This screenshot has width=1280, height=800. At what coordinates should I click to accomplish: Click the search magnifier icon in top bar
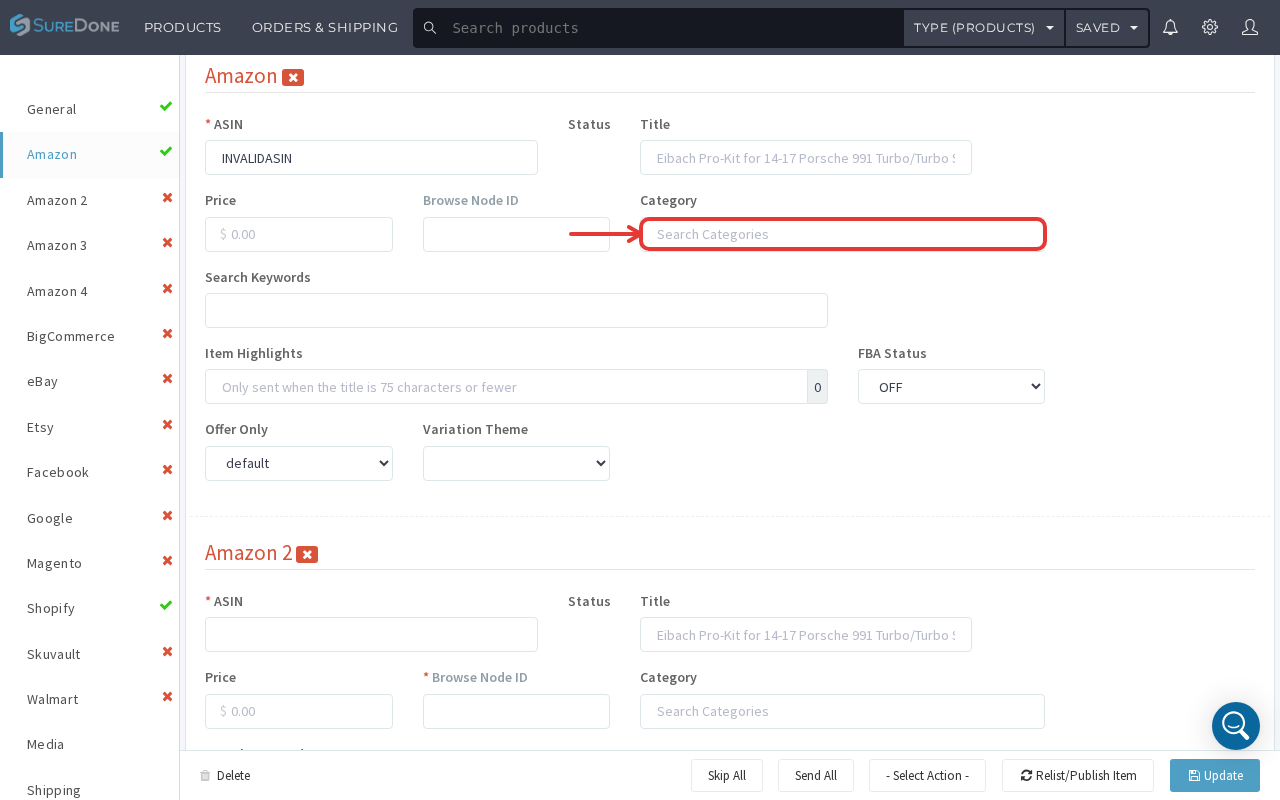coord(430,28)
